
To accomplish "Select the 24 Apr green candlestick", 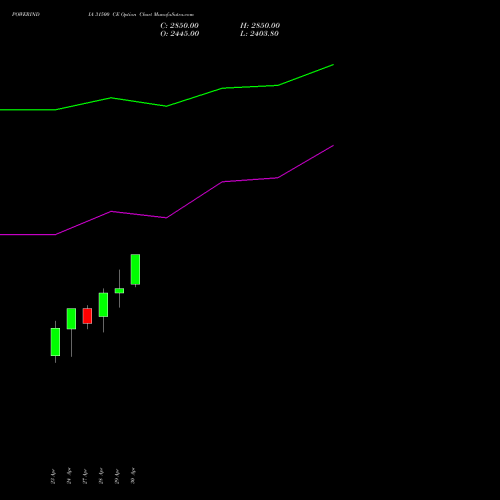I will click(71, 319).
